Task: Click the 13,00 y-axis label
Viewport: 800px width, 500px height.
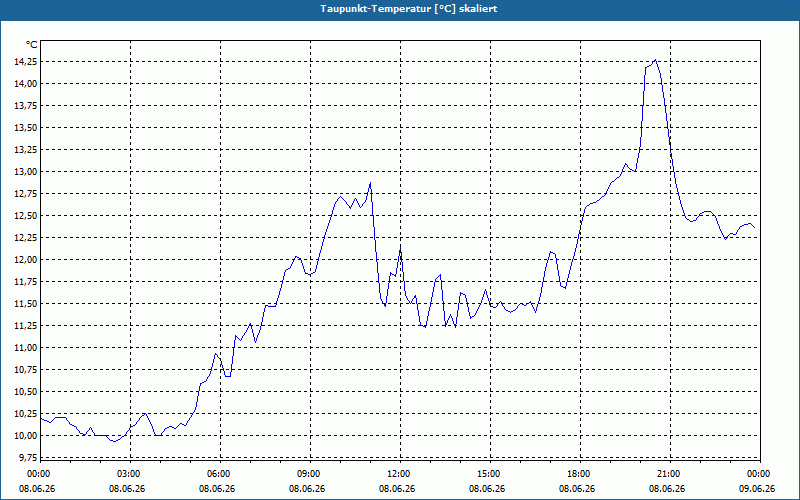Action: tap(26, 171)
